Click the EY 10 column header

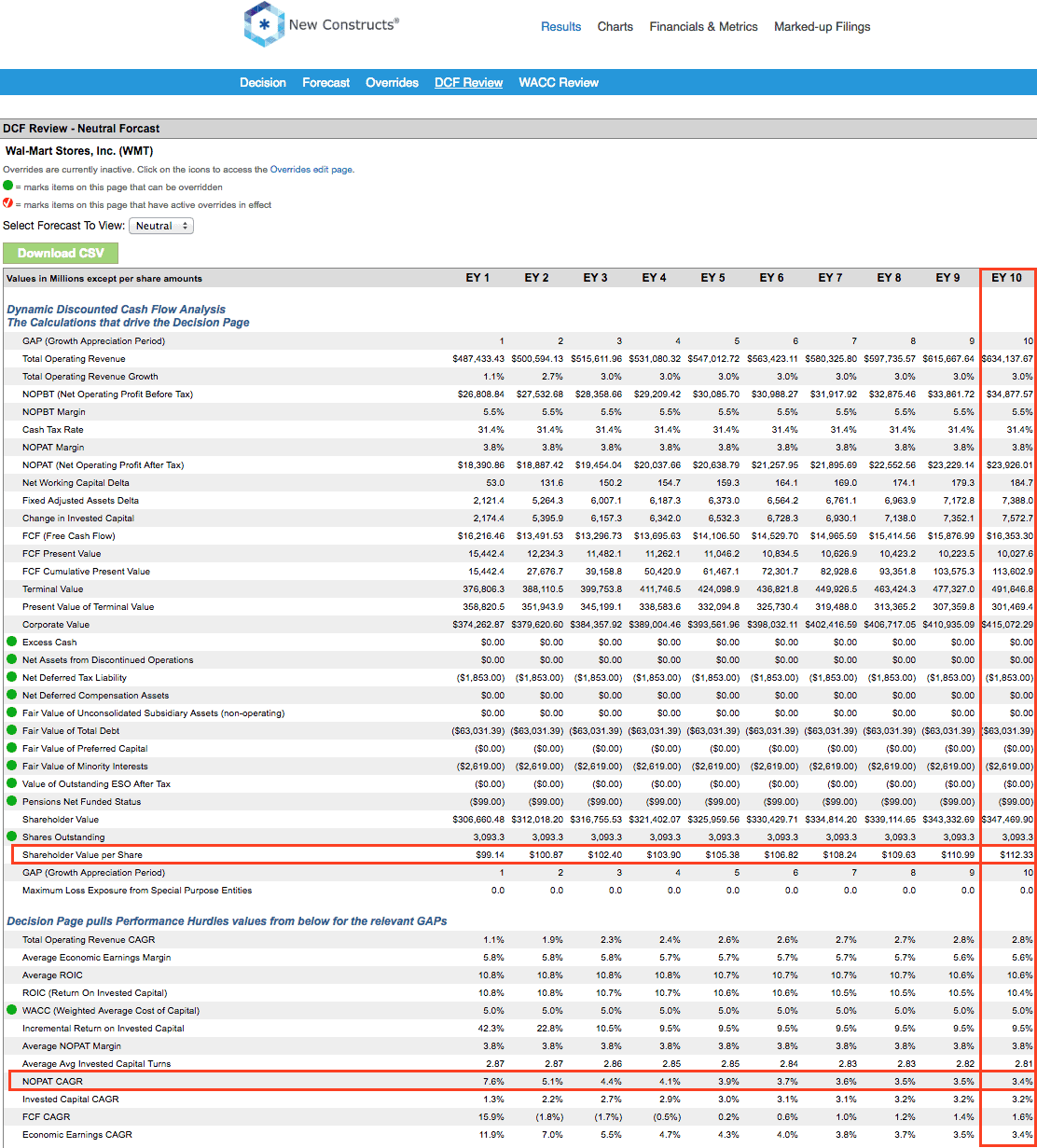coord(1006,278)
